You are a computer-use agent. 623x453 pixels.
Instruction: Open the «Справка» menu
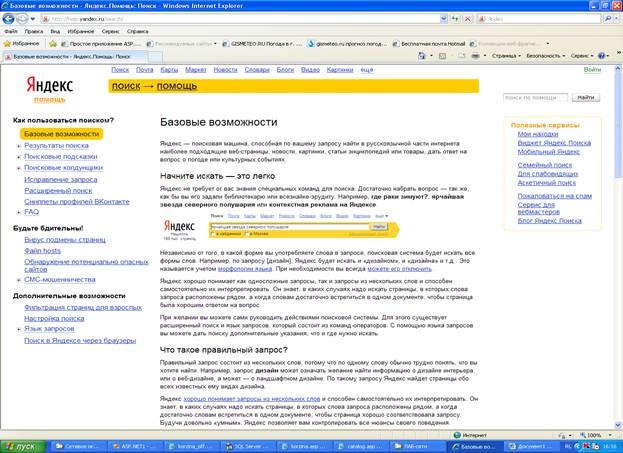pyautogui.click(x=137, y=31)
